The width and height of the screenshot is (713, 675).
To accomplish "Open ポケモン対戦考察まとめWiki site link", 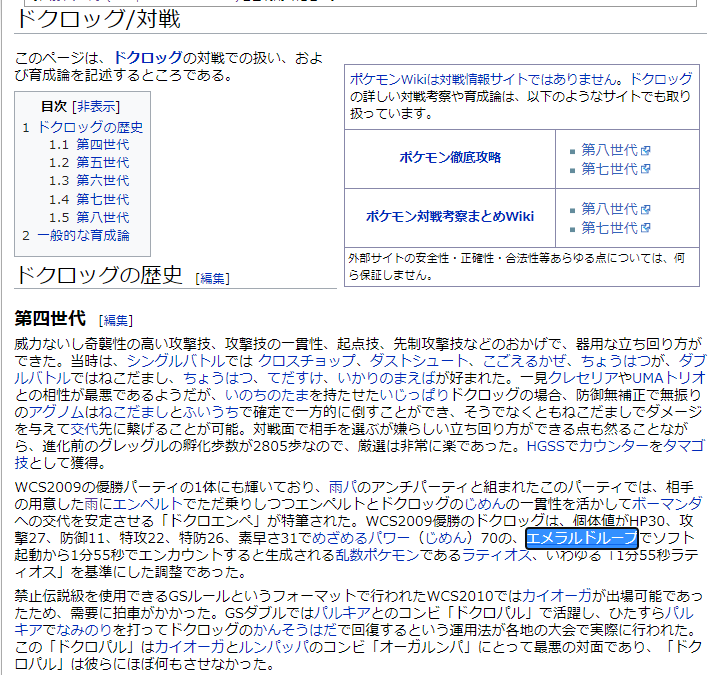I will 450,216.
